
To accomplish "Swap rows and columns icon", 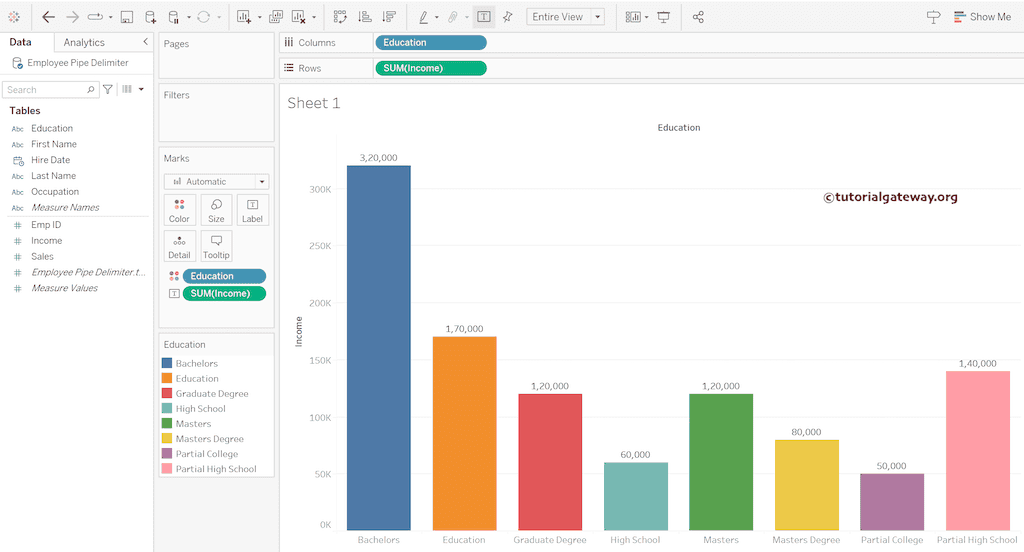I will coord(340,17).
